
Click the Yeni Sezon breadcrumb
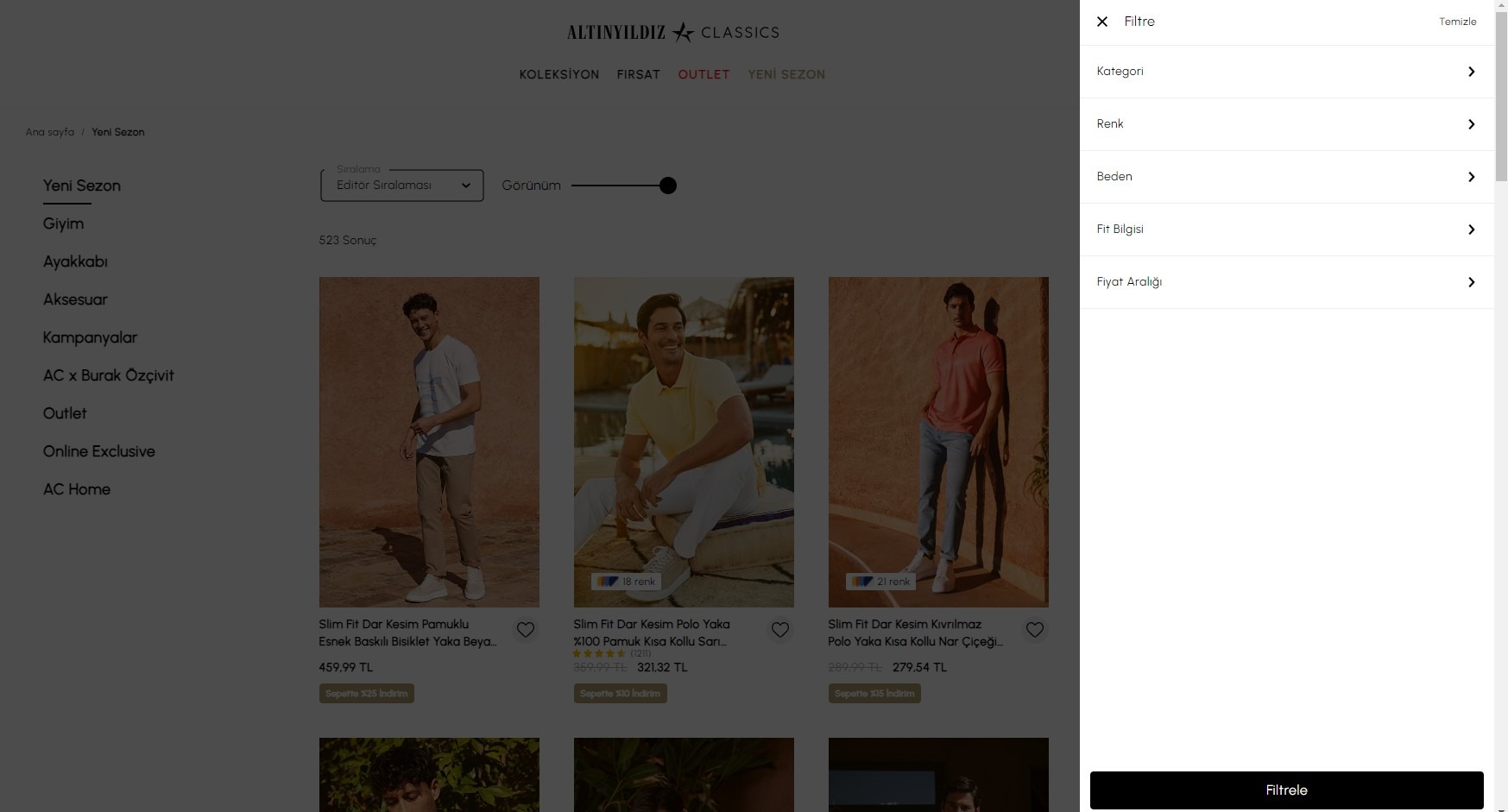pyautogui.click(x=118, y=132)
